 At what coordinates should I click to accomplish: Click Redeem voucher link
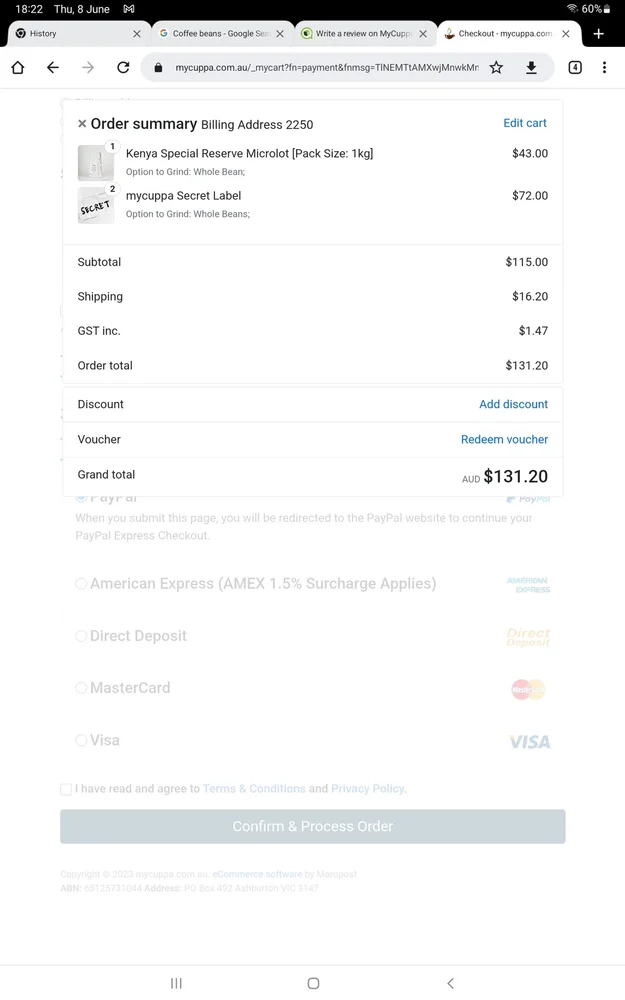[504, 439]
